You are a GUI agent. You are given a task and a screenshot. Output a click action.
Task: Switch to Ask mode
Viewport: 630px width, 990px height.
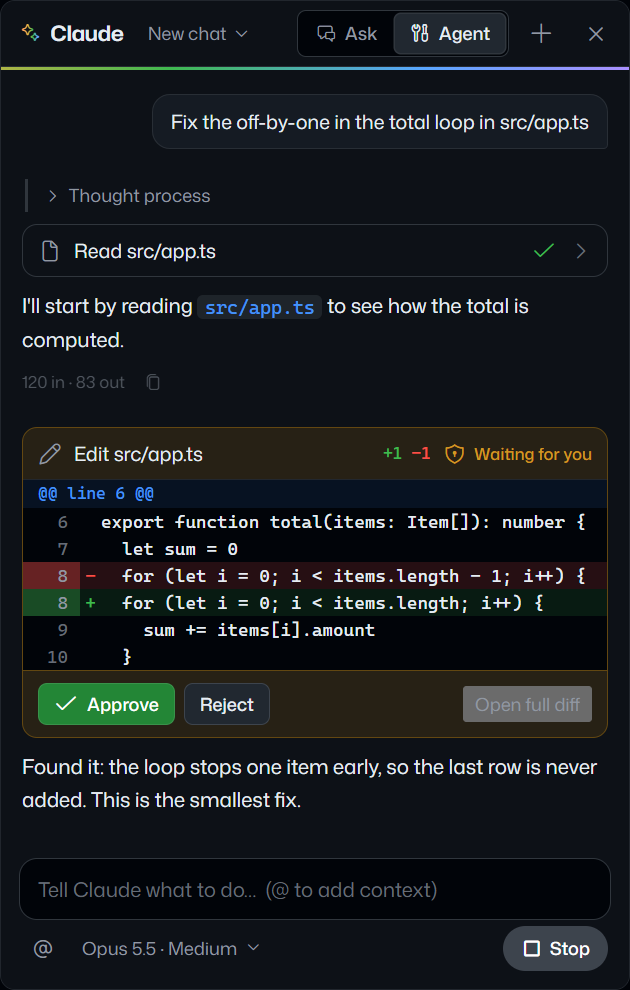(x=347, y=33)
